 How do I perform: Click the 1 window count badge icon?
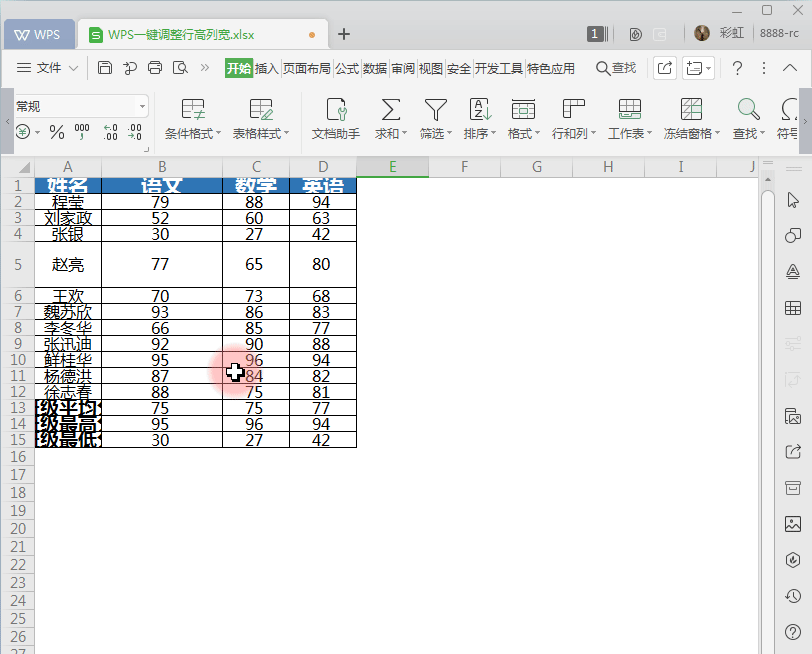tap(597, 34)
